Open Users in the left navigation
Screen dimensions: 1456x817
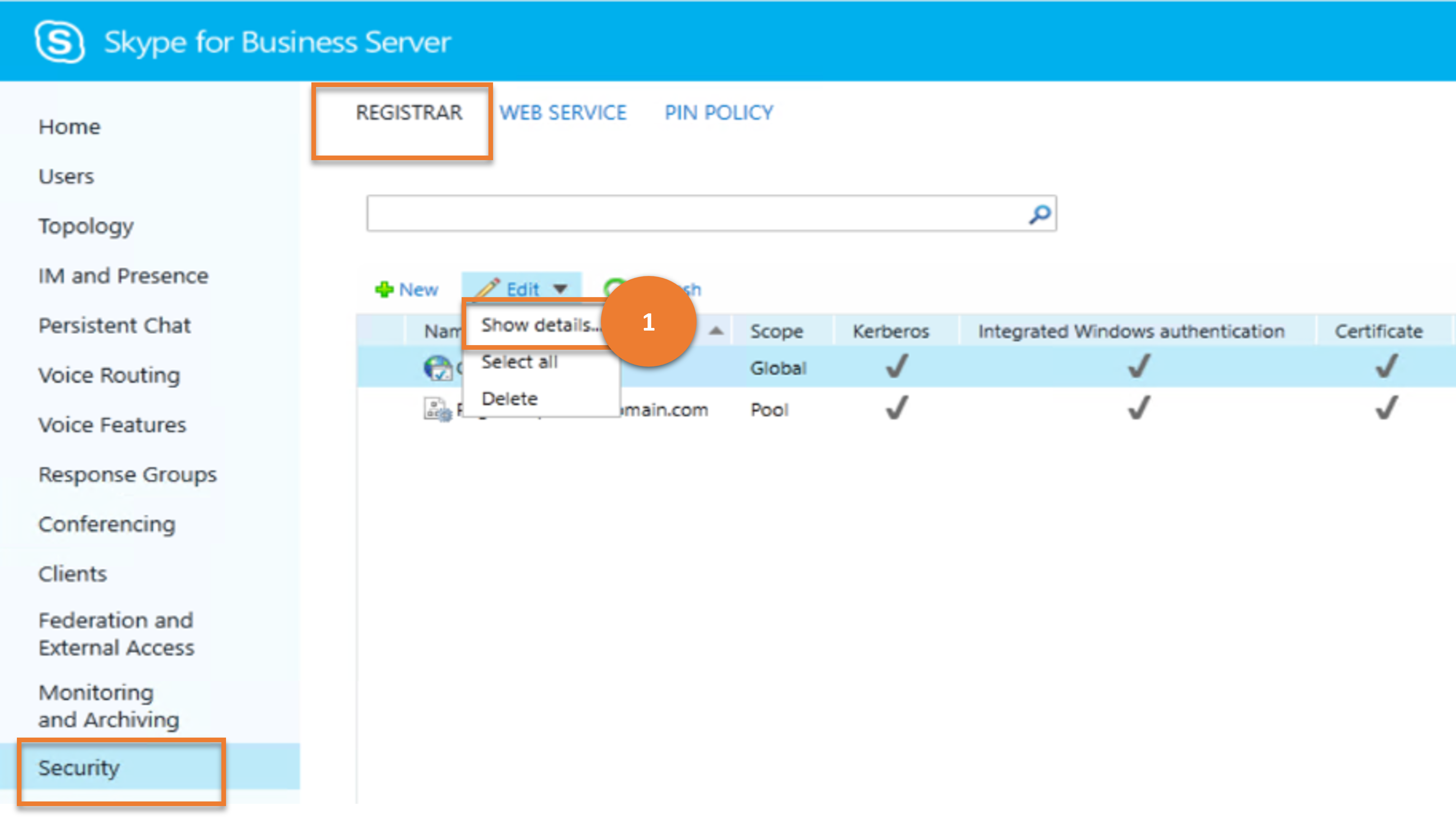click(66, 176)
